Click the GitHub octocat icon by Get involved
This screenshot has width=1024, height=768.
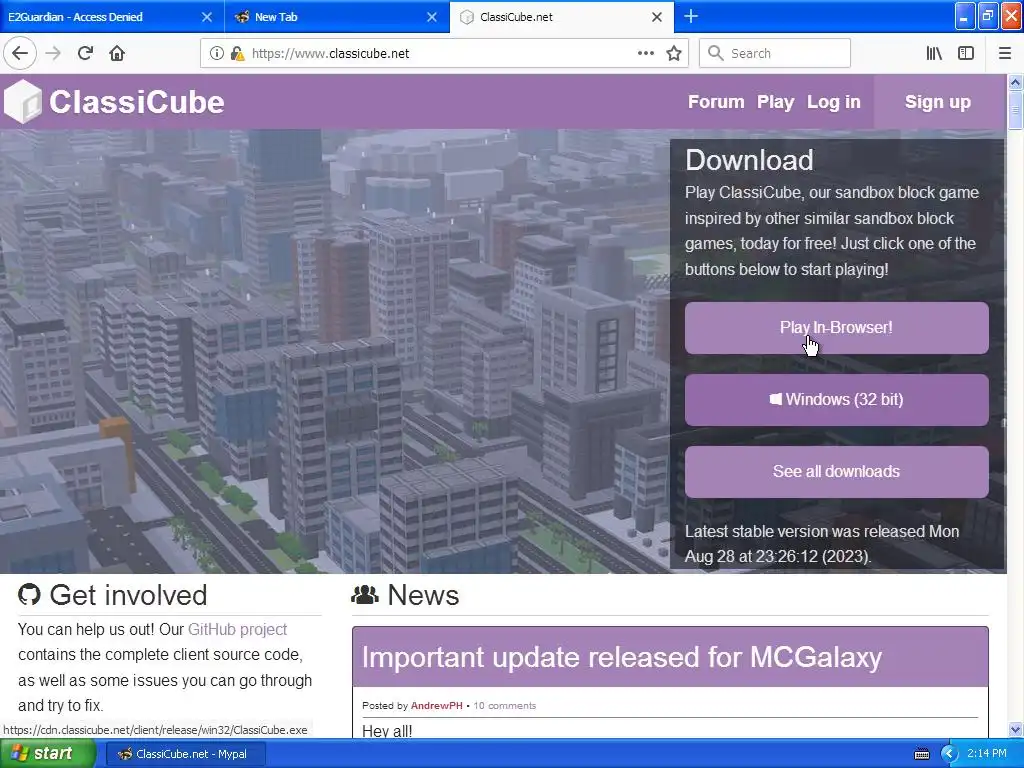[x=29, y=594]
